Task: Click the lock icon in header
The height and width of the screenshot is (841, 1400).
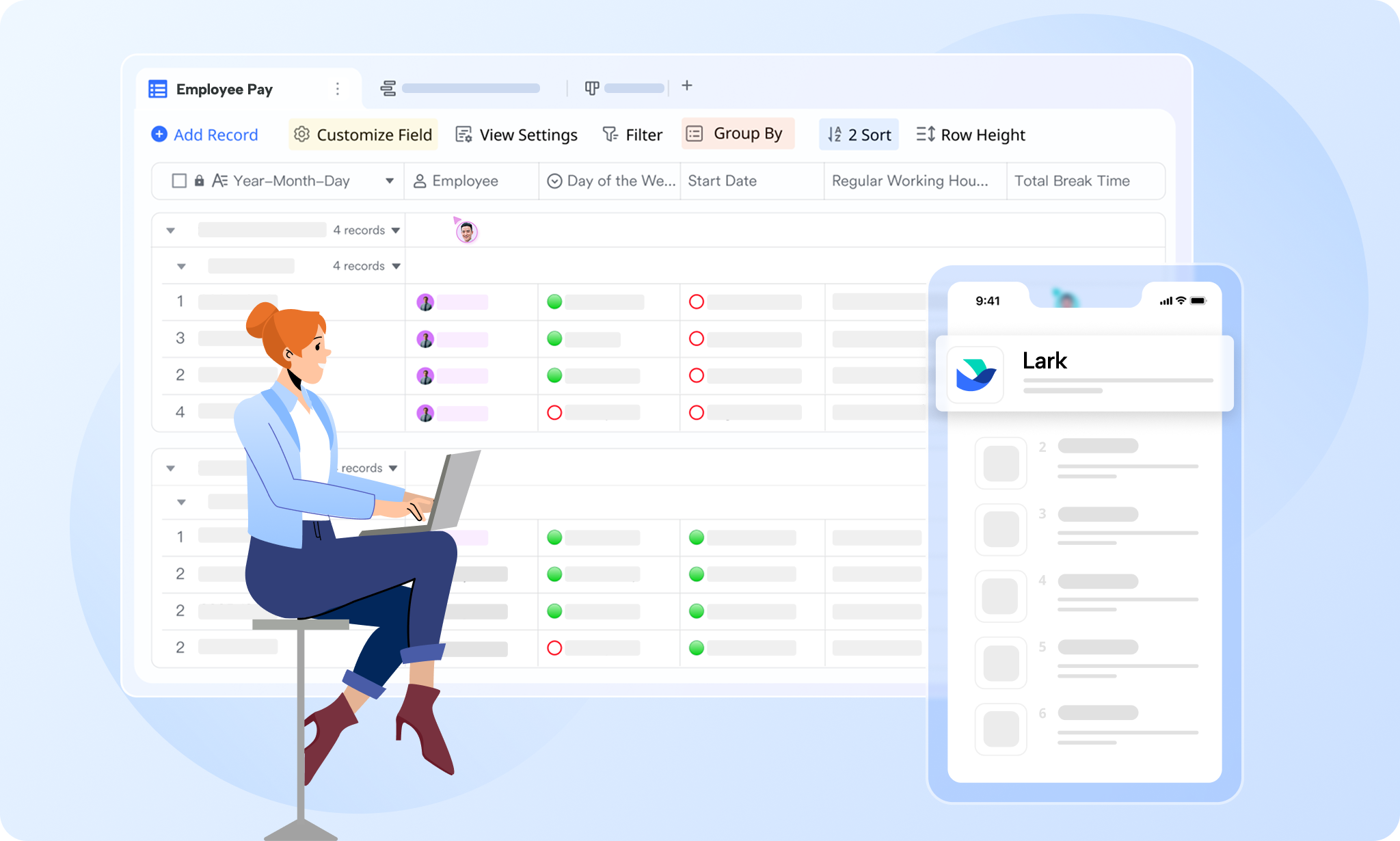Action: coord(199,181)
